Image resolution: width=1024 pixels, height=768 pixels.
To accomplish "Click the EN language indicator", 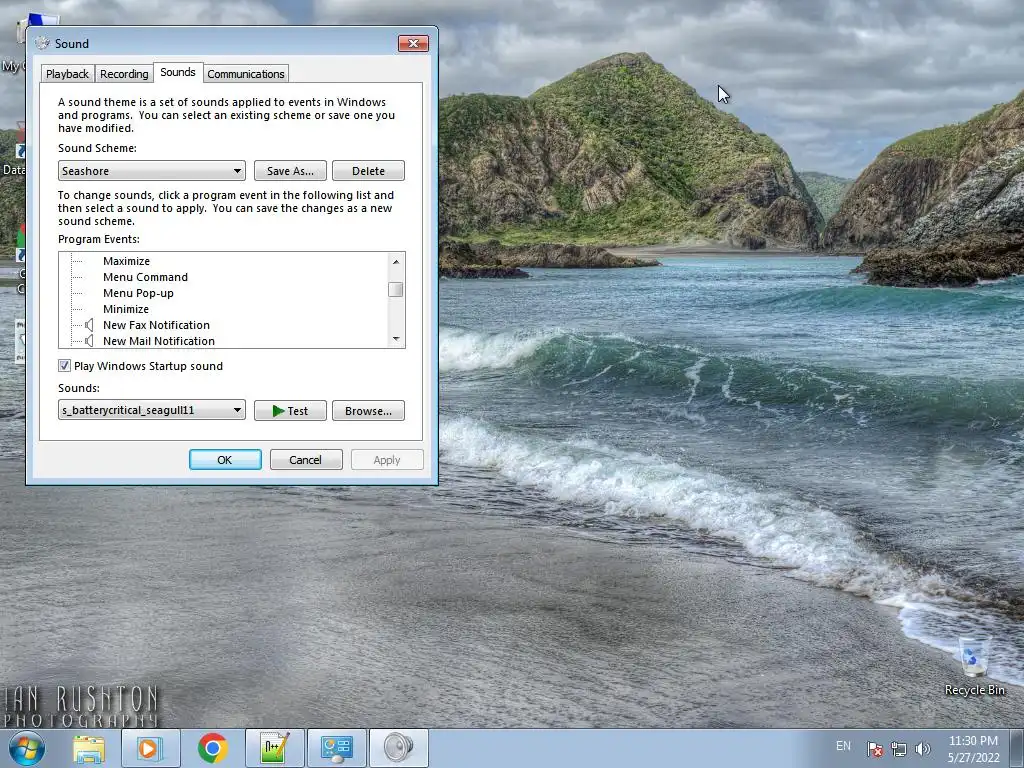I will [843, 746].
